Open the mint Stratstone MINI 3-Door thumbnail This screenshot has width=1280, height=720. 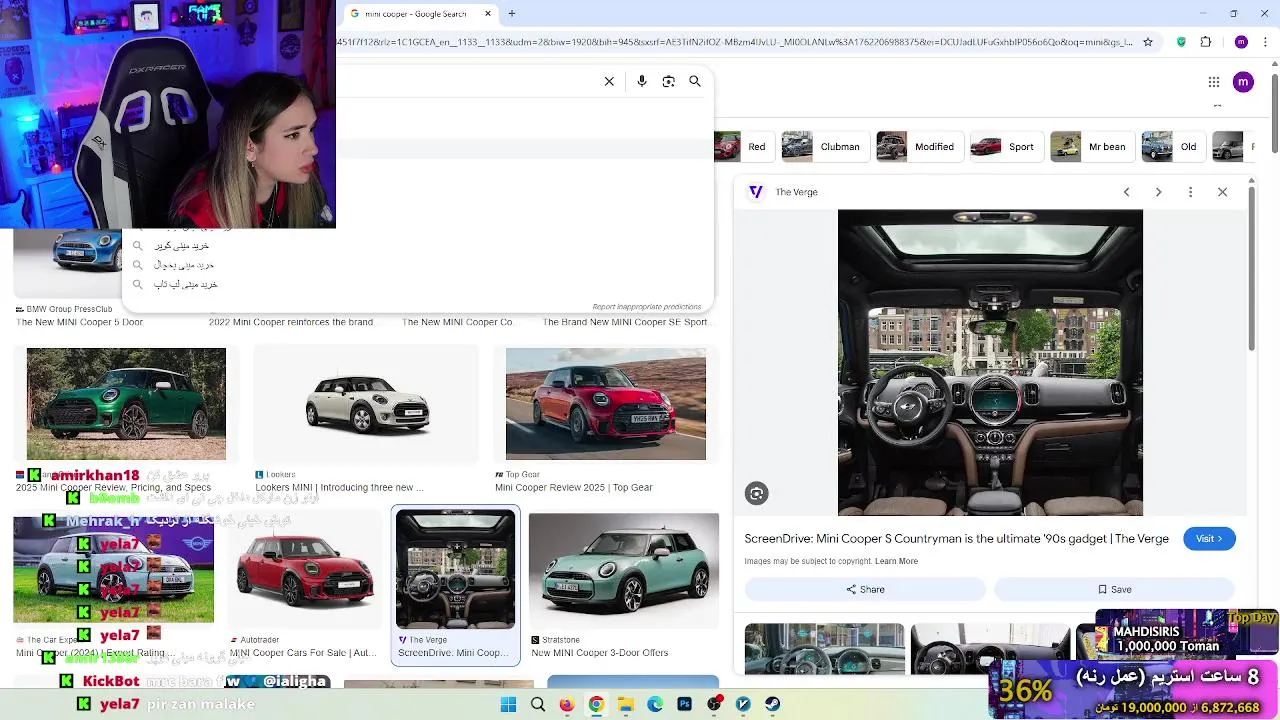tap(624, 570)
